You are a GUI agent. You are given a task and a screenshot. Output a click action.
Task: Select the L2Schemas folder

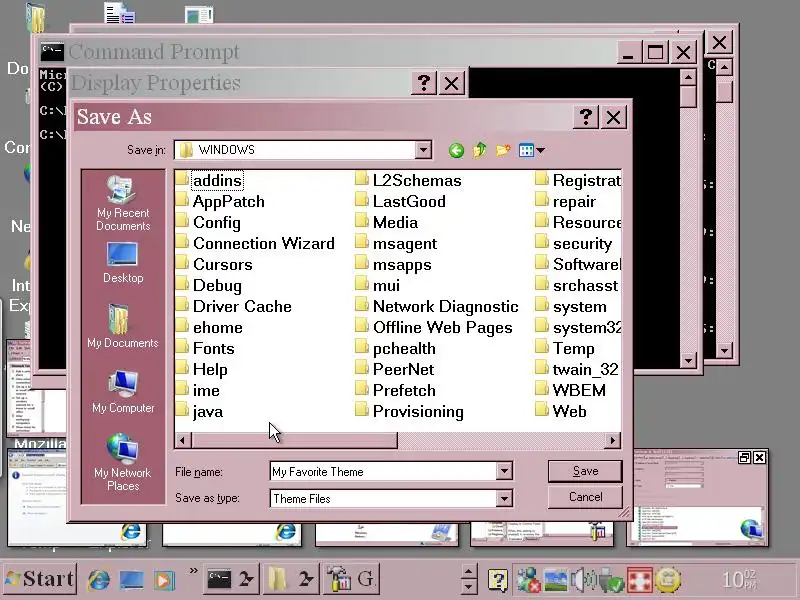click(408, 180)
